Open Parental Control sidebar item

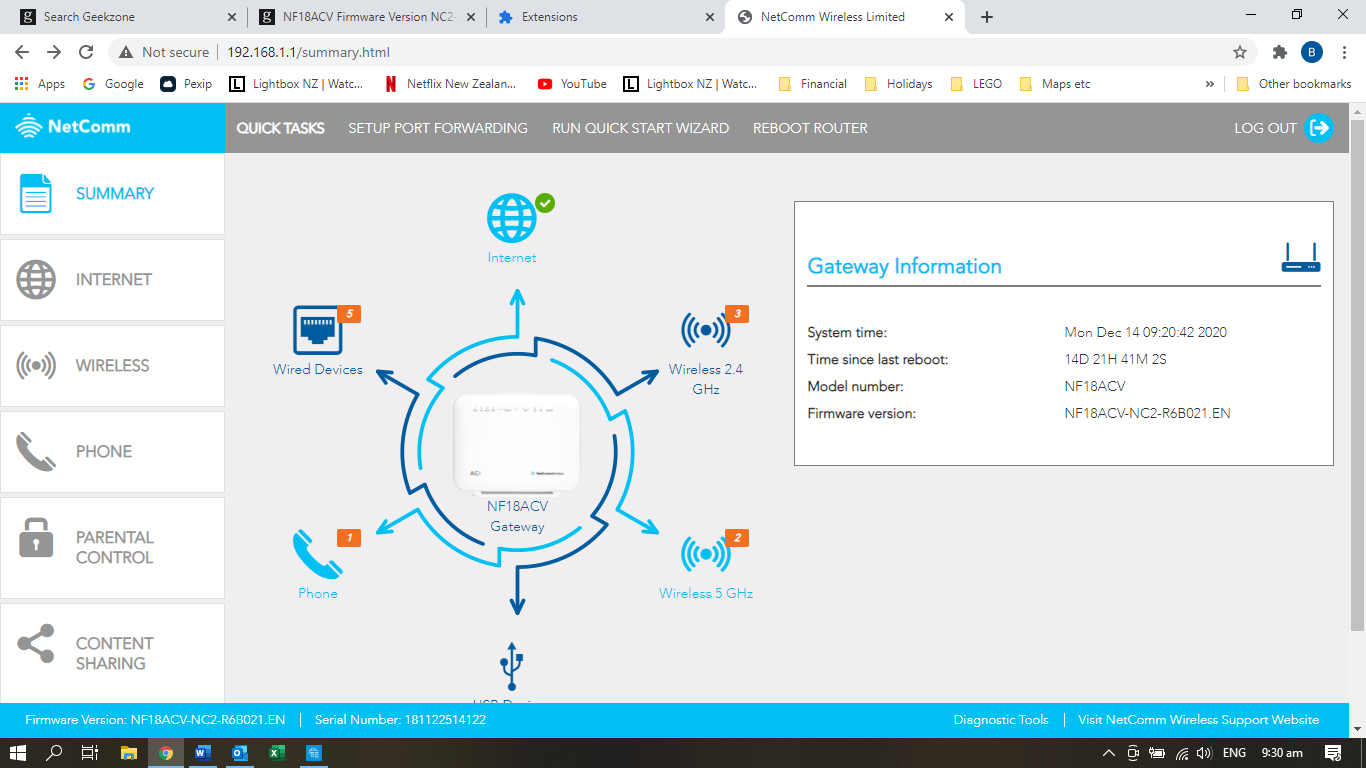click(x=112, y=547)
